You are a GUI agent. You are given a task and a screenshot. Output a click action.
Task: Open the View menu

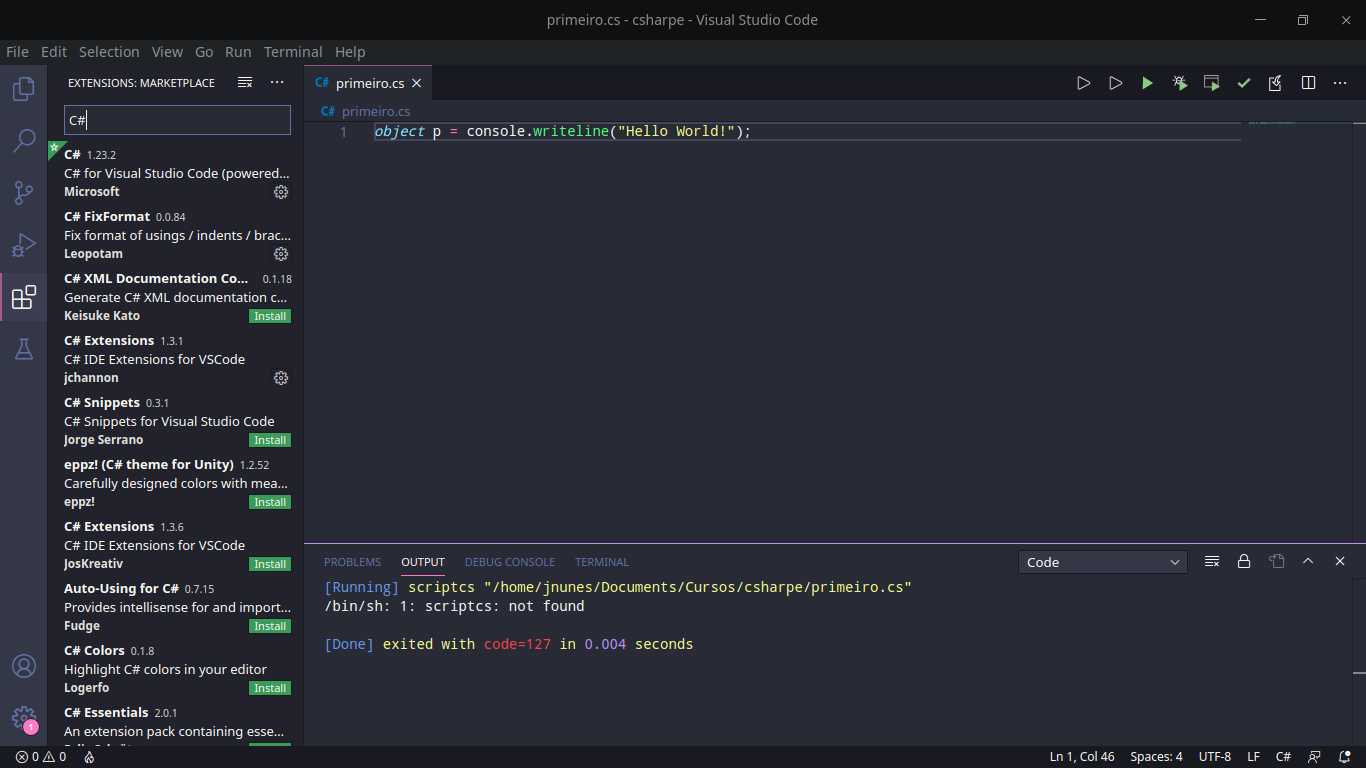(167, 52)
